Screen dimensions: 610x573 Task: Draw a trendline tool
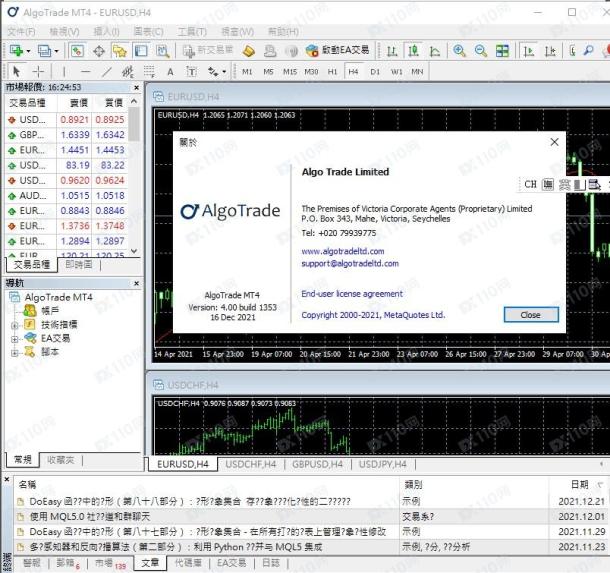107,72
